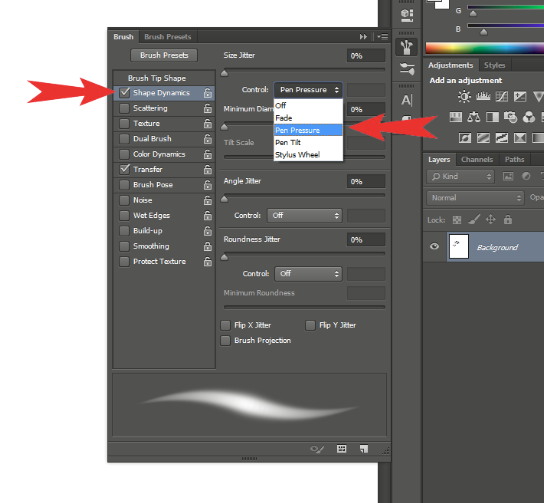The height and width of the screenshot is (503, 544).
Task: Switch to the Channels tab
Action: coord(477,160)
